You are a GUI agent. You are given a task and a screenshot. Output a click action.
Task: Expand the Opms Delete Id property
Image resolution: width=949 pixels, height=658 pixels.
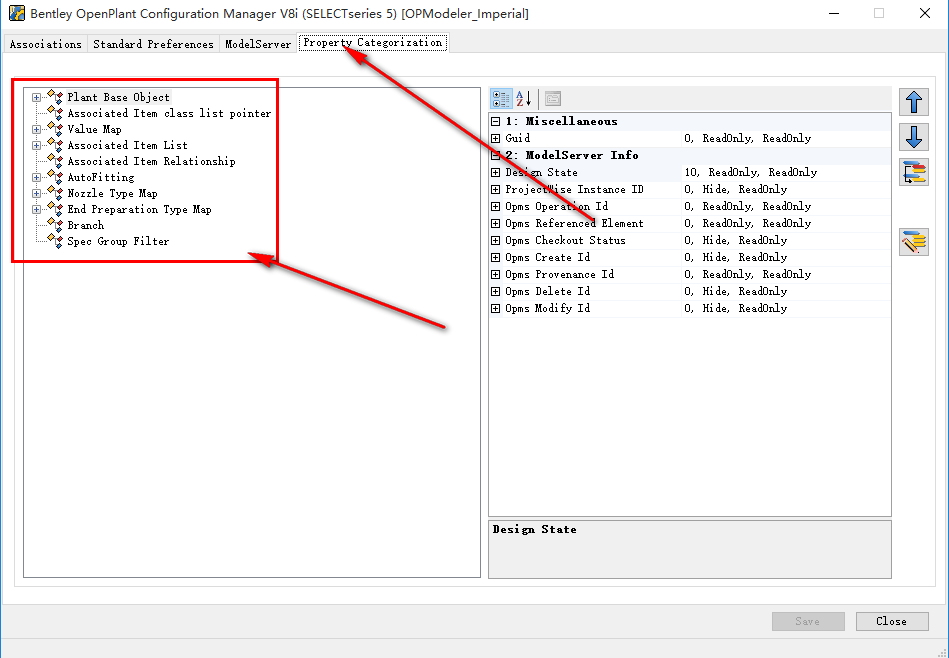tap(496, 291)
